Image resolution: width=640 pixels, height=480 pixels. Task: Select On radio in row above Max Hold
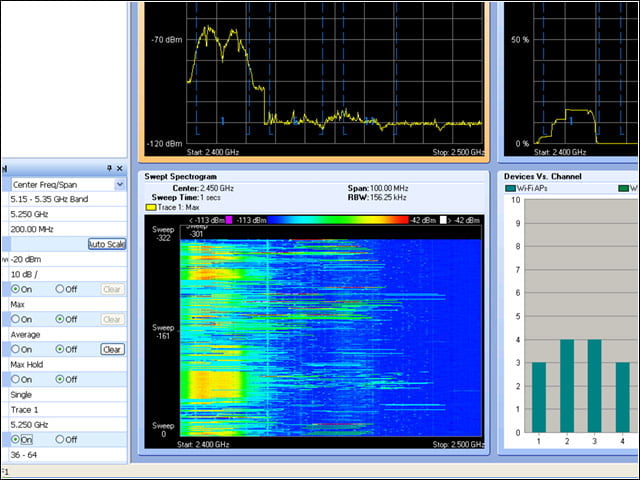point(16,349)
